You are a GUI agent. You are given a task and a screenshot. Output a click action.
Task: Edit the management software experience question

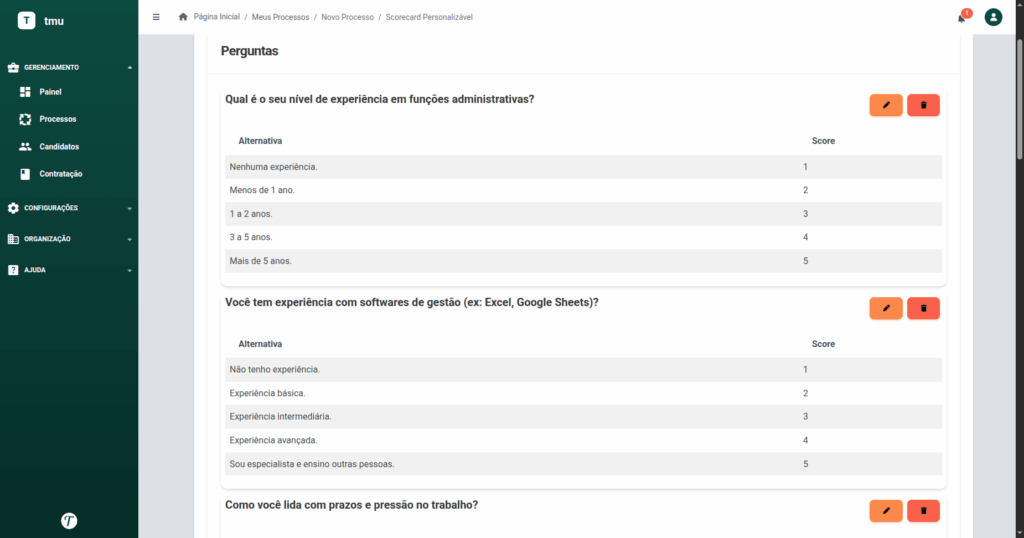pos(886,308)
